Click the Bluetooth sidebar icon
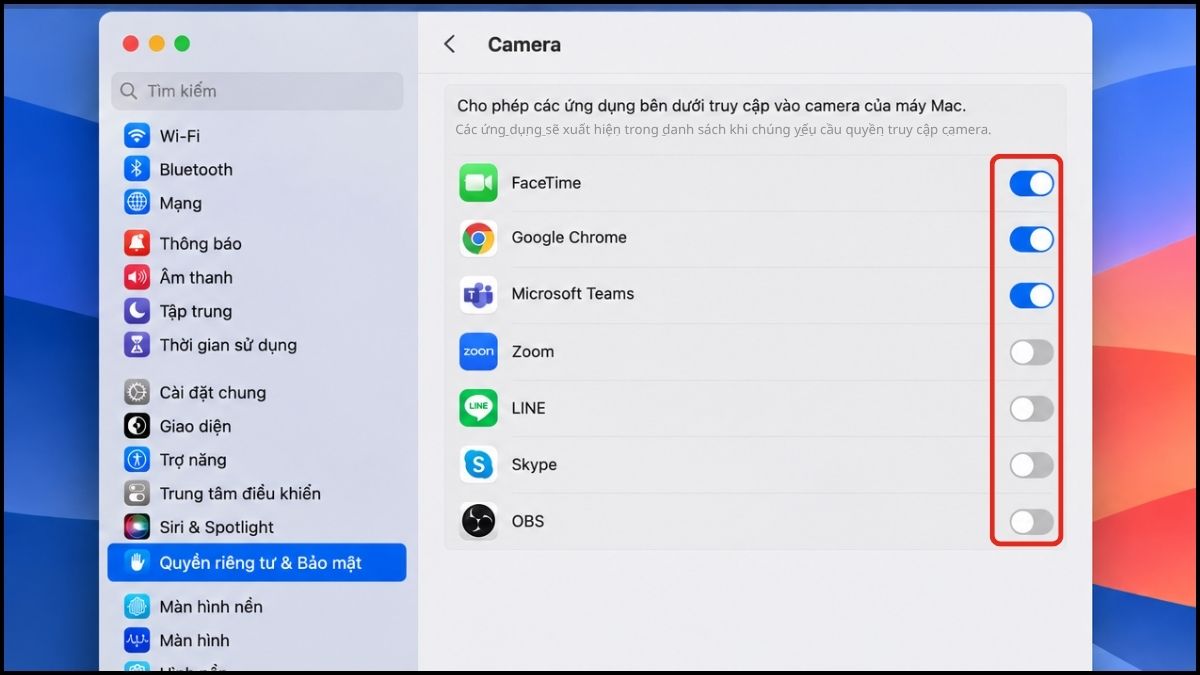 [137, 169]
